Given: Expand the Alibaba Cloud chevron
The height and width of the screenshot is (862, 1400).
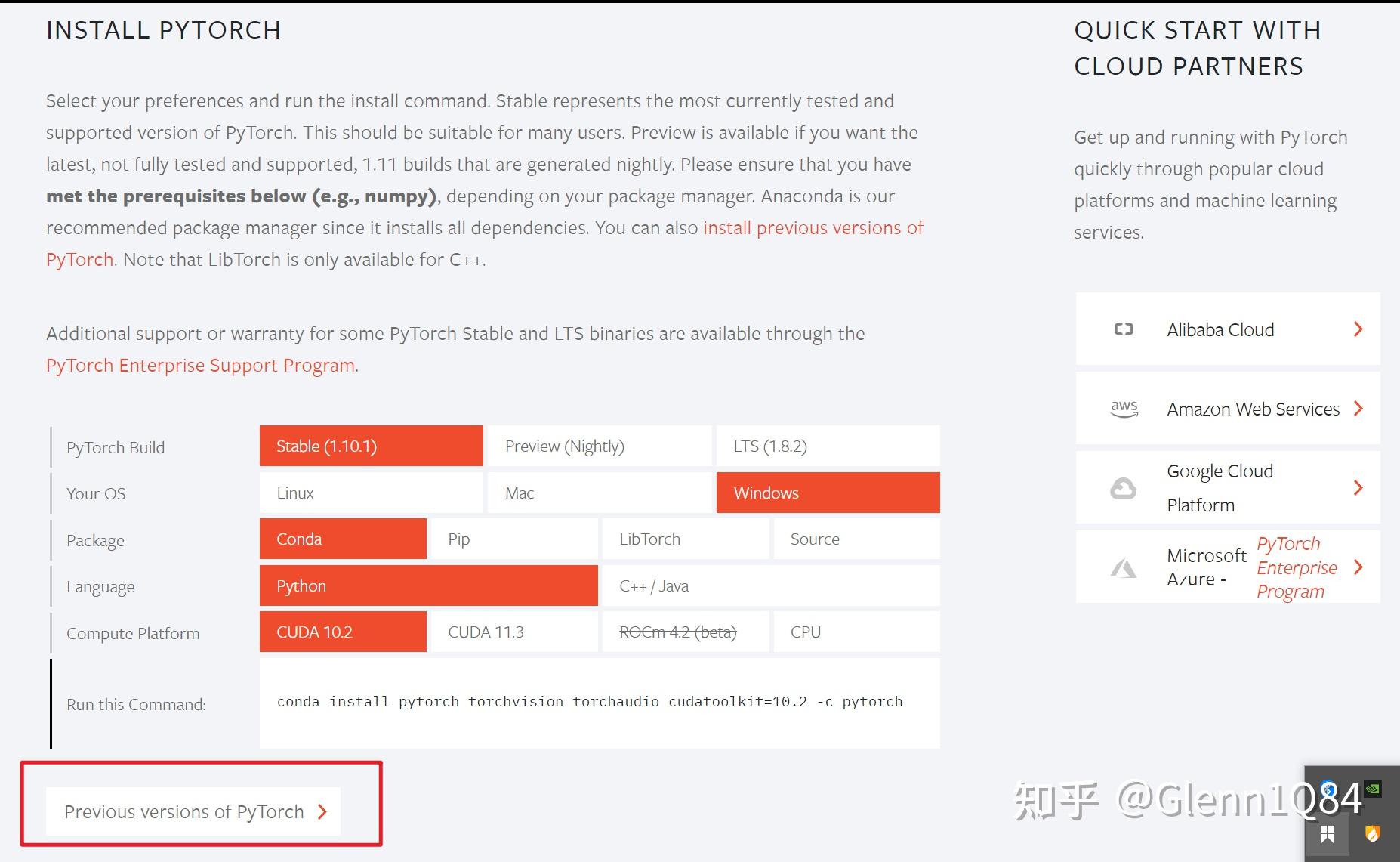Looking at the screenshot, I should click(x=1358, y=329).
